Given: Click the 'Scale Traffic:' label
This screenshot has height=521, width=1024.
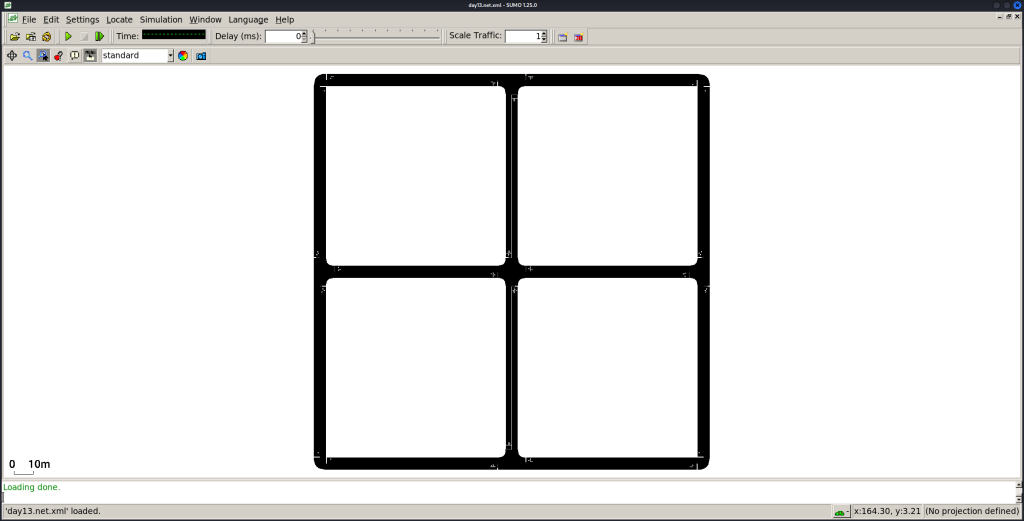Looking at the screenshot, I should [x=475, y=35].
